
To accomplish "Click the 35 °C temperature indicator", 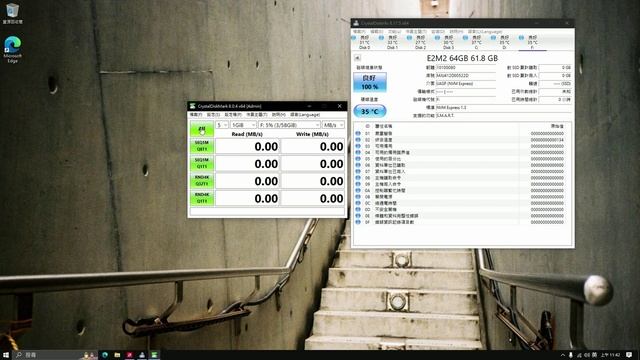I will [x=369, y=111].
